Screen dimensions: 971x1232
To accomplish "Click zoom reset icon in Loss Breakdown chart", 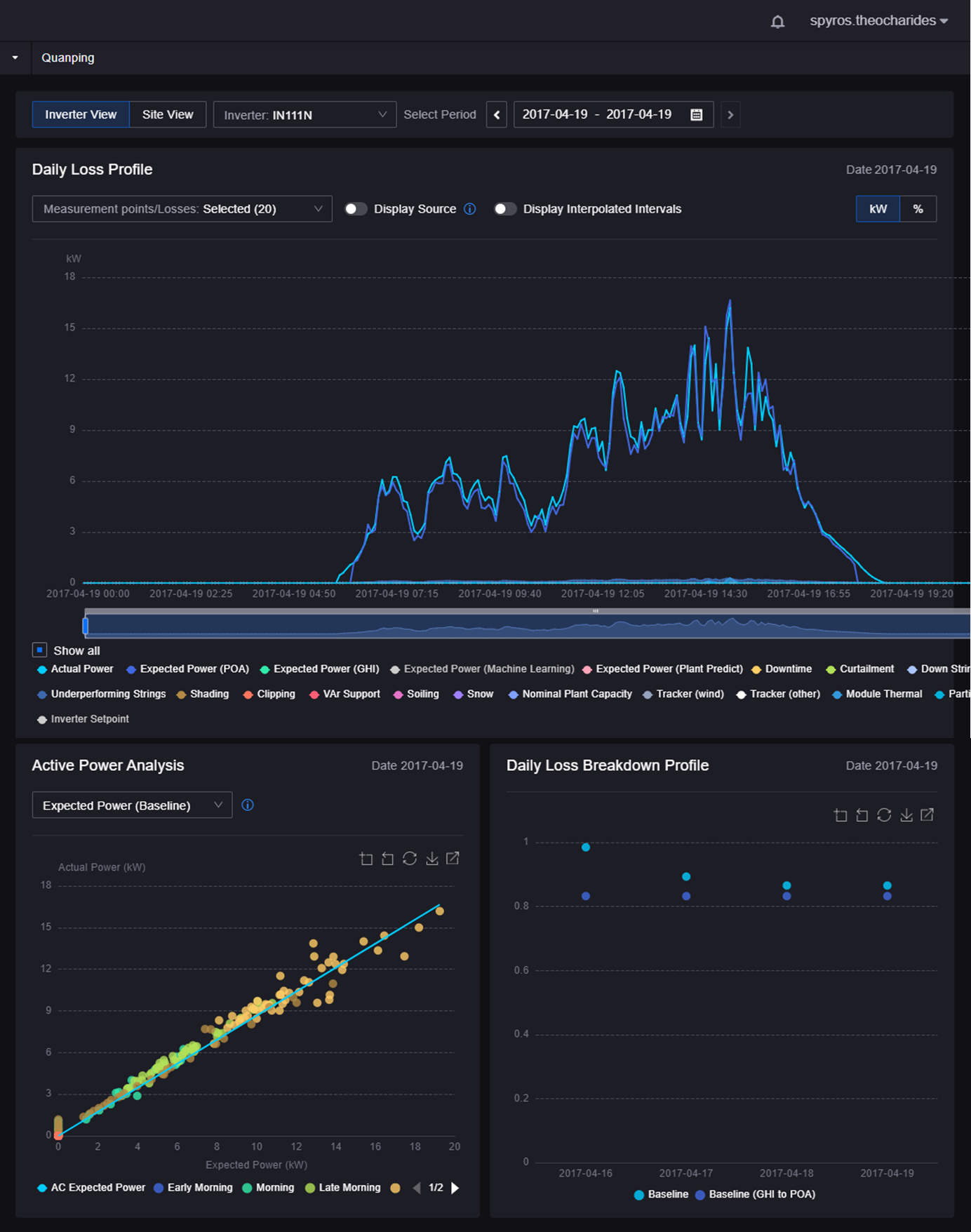I will pyautogui.click(x=862, y=815).
